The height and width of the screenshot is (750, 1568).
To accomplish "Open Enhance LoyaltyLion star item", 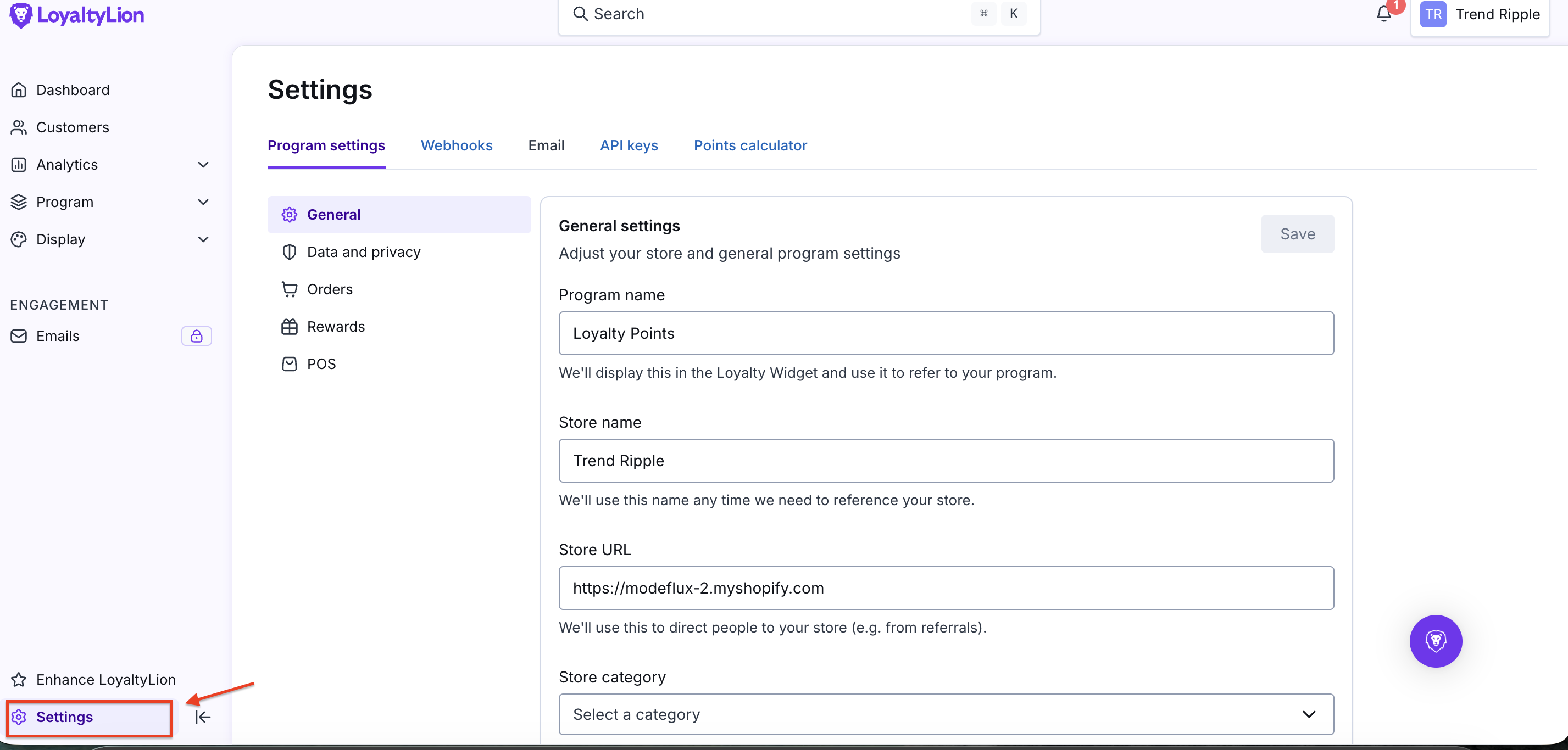I will coord(105,679).
